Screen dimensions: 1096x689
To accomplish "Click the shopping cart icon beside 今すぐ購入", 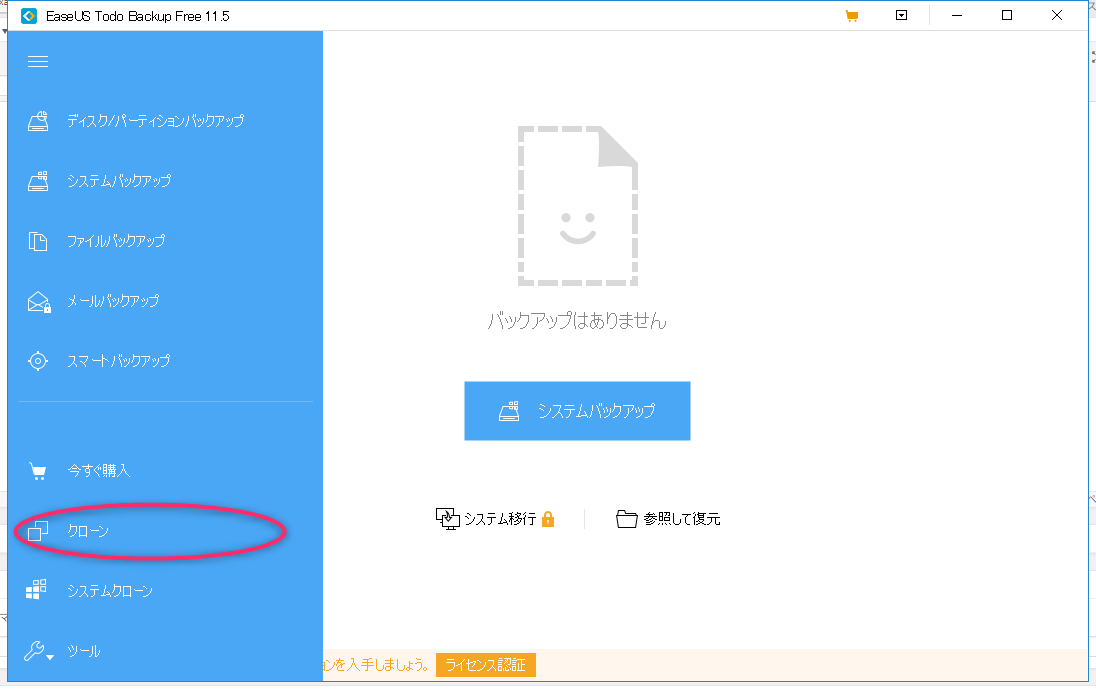I will [x=38, y=472].
